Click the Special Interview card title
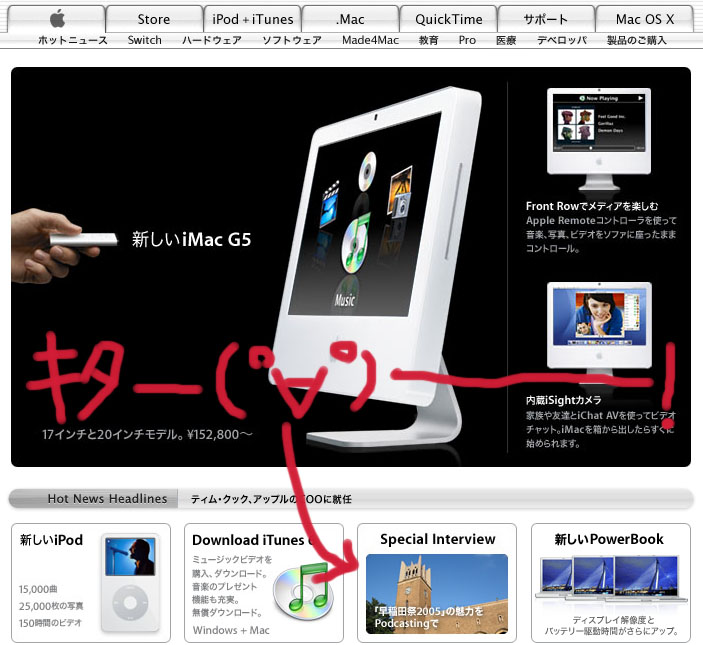 tap(438, 539)
